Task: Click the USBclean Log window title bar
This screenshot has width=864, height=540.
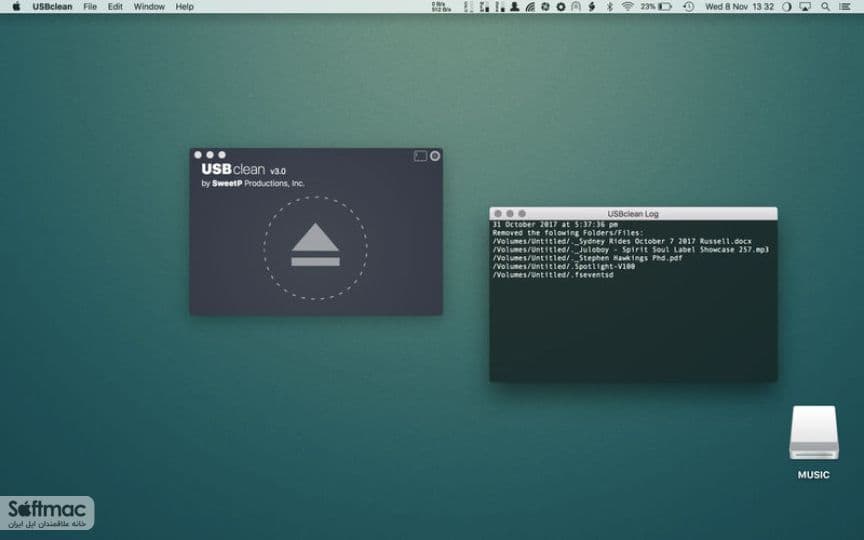Action: pyautogui.click(x=633, y=214)
